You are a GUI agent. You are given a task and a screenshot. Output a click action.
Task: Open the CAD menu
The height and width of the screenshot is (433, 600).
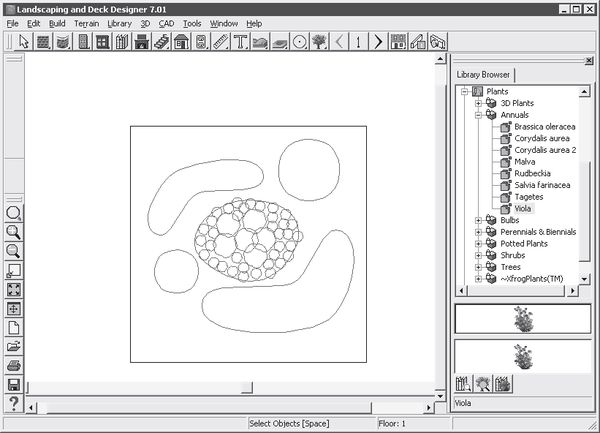coord(165,22)
